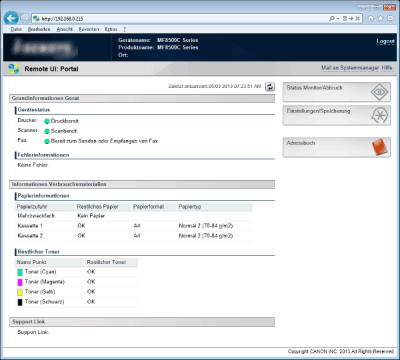Open Status Monitor/Abbruch button
The image size is (400, 360).
pyautogui.click(x=337, y=92)
